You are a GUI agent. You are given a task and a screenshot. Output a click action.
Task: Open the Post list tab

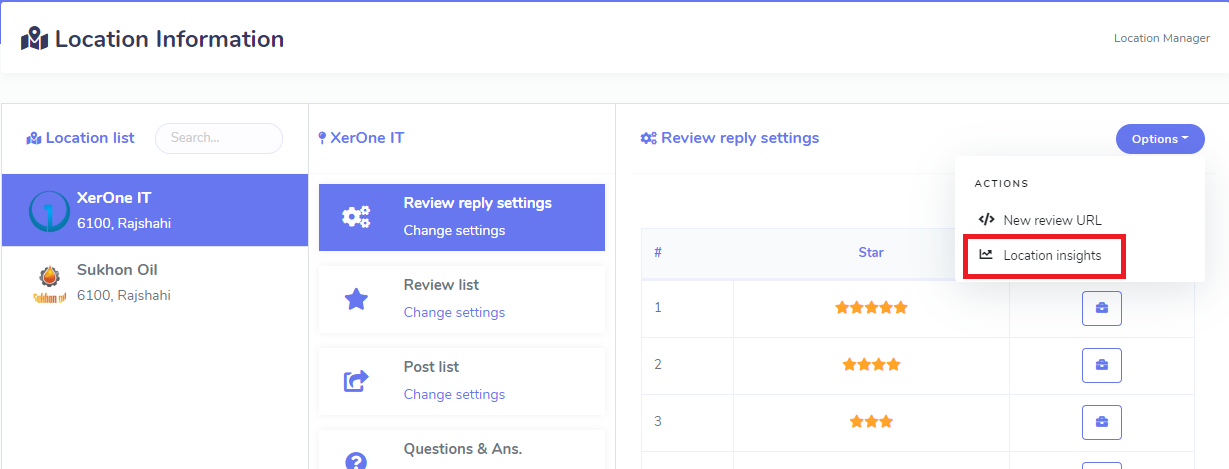click(x=462, y=381)
